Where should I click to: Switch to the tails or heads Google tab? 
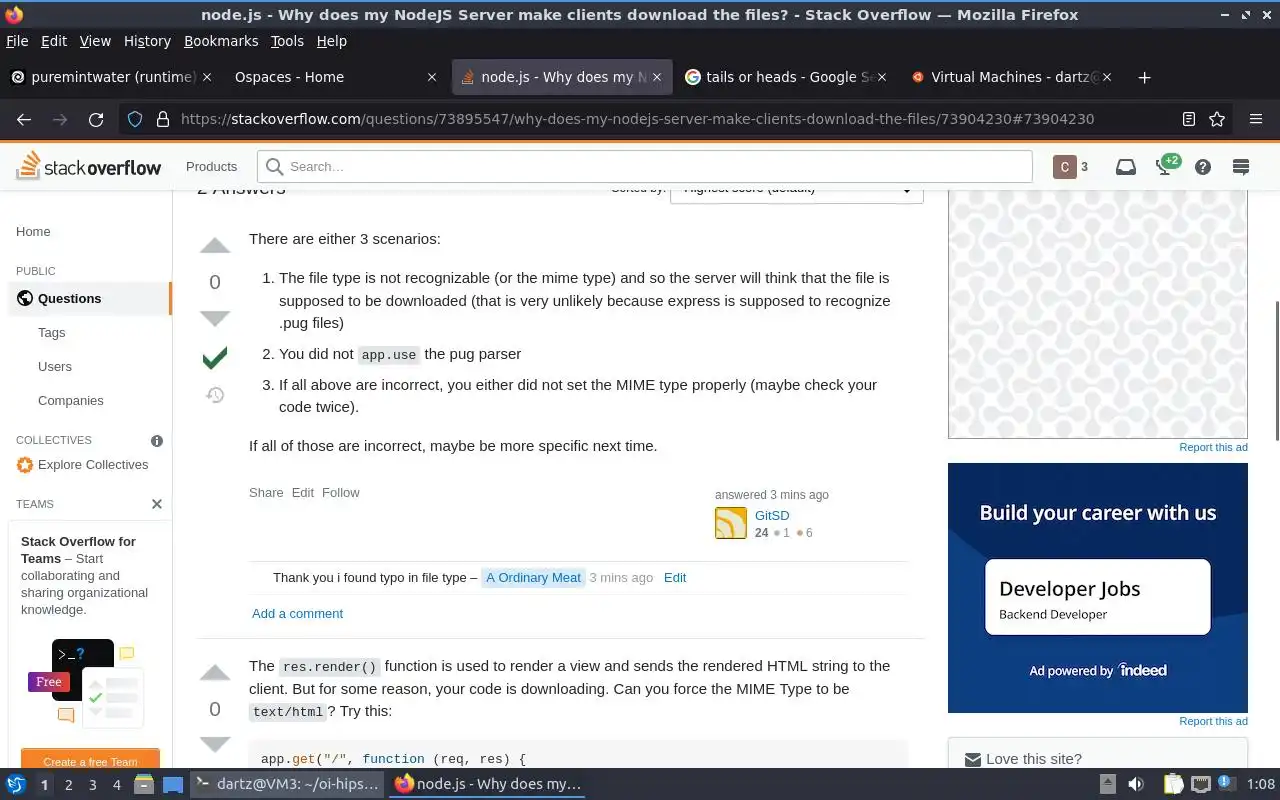coord(786,77)
